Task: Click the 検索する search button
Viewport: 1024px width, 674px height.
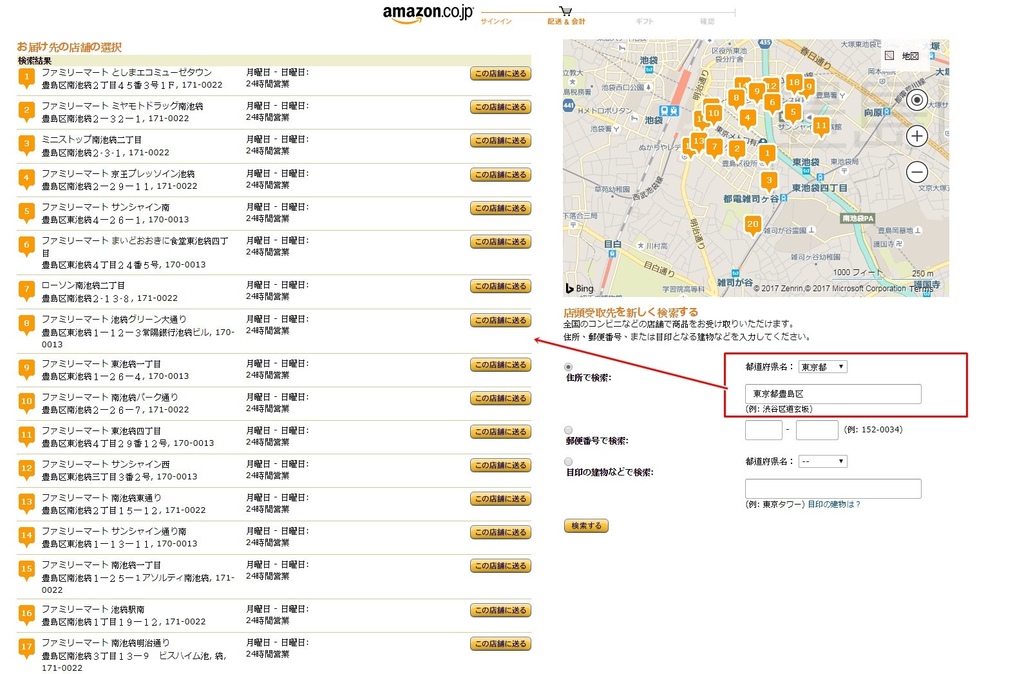Action: click(x=586, y=526)
